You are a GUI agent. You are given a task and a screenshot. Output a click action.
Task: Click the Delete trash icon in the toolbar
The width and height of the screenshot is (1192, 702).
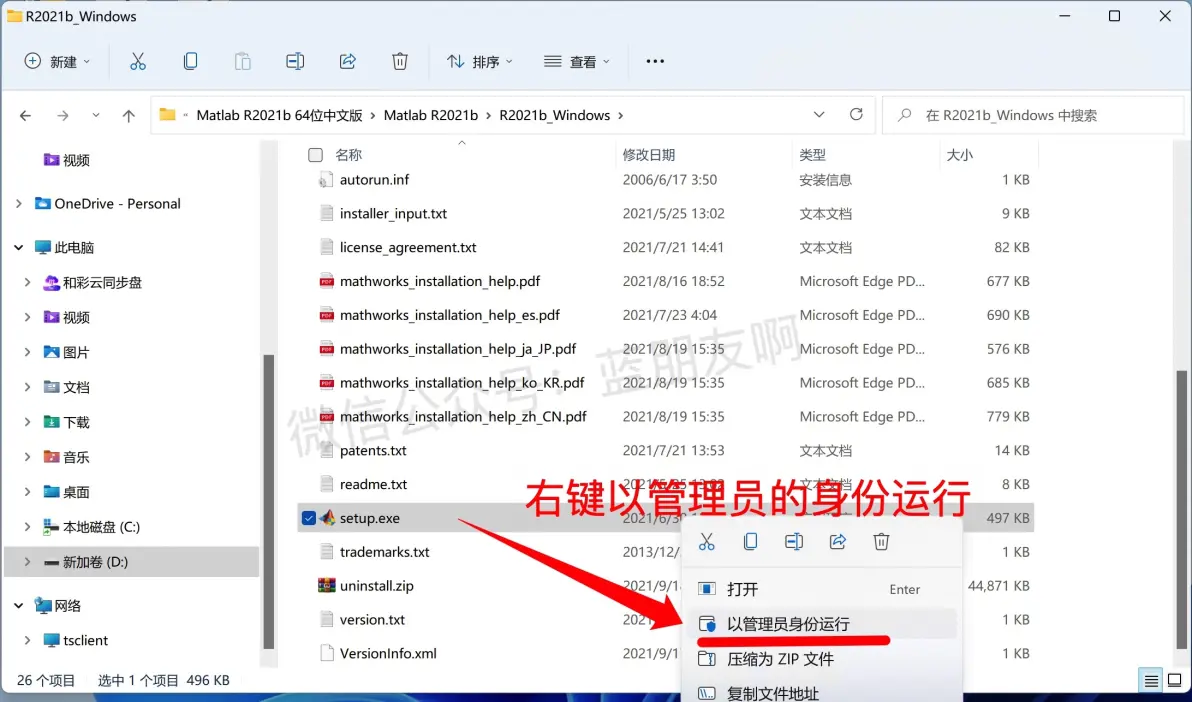pos(400,62)
